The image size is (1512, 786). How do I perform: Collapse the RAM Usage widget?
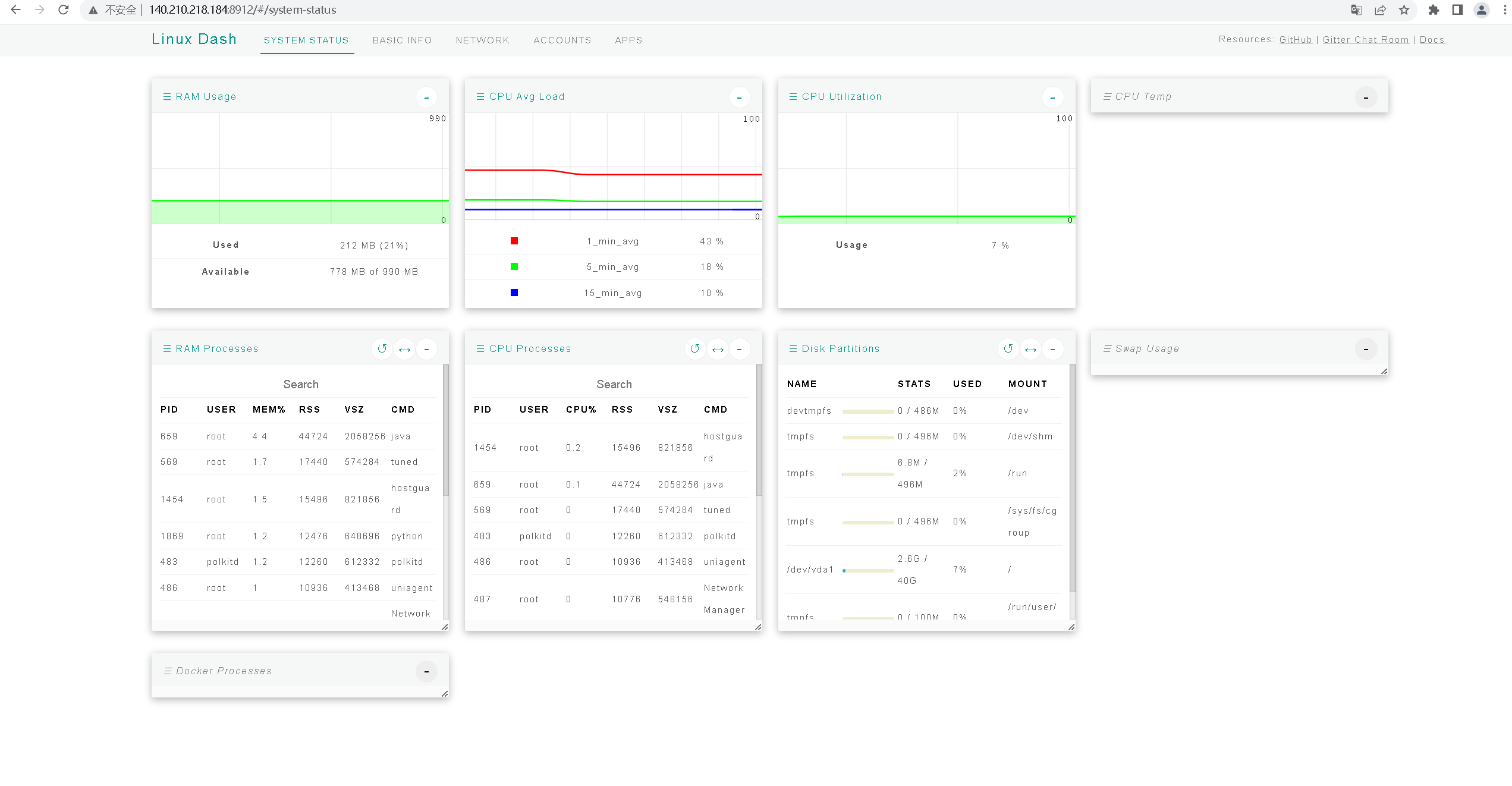pos(426,97)
